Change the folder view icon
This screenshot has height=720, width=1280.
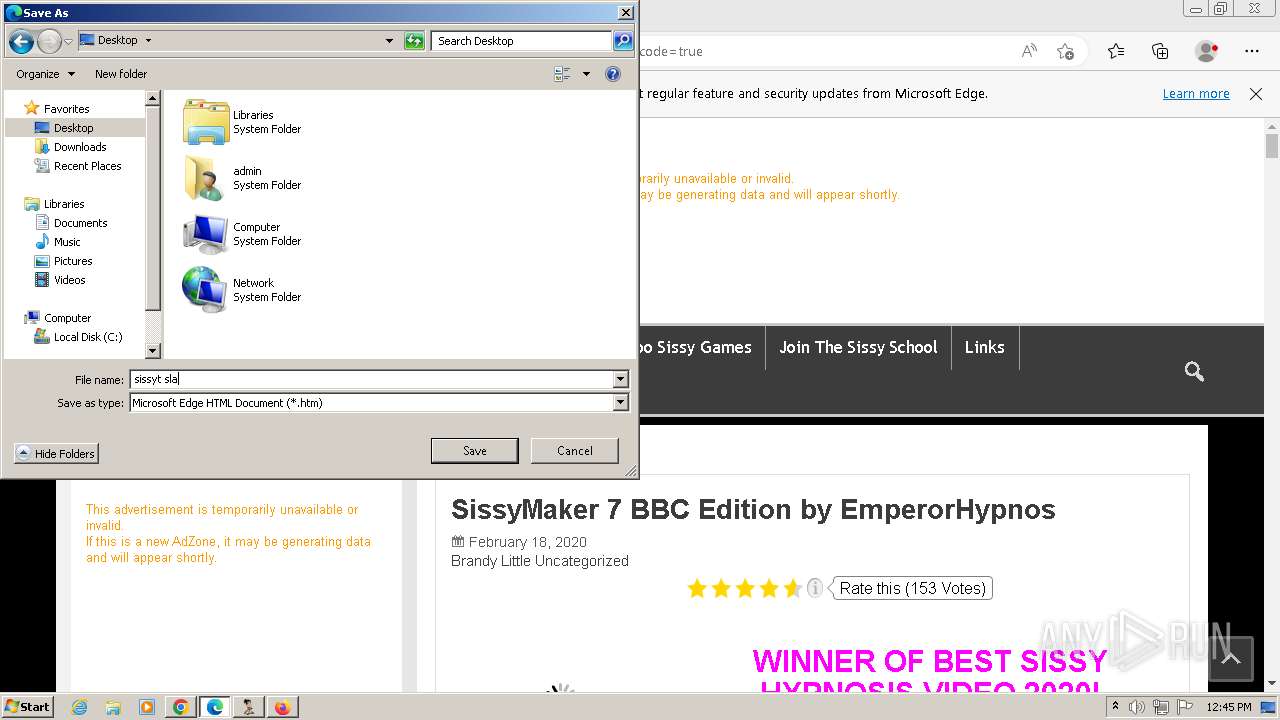coord(562,74)
